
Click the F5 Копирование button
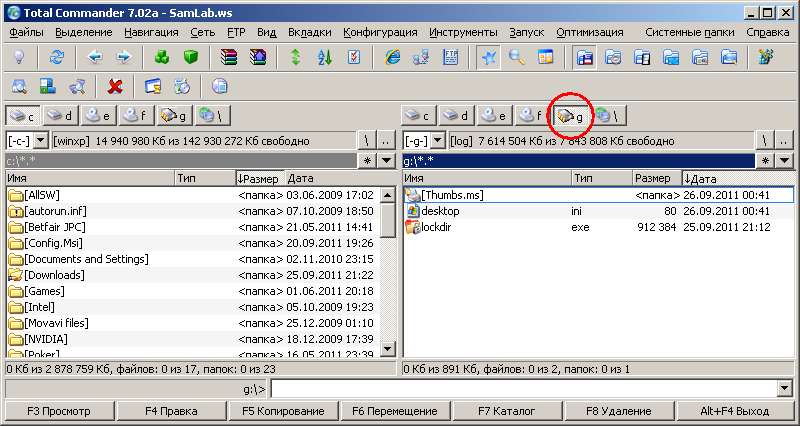283,411
